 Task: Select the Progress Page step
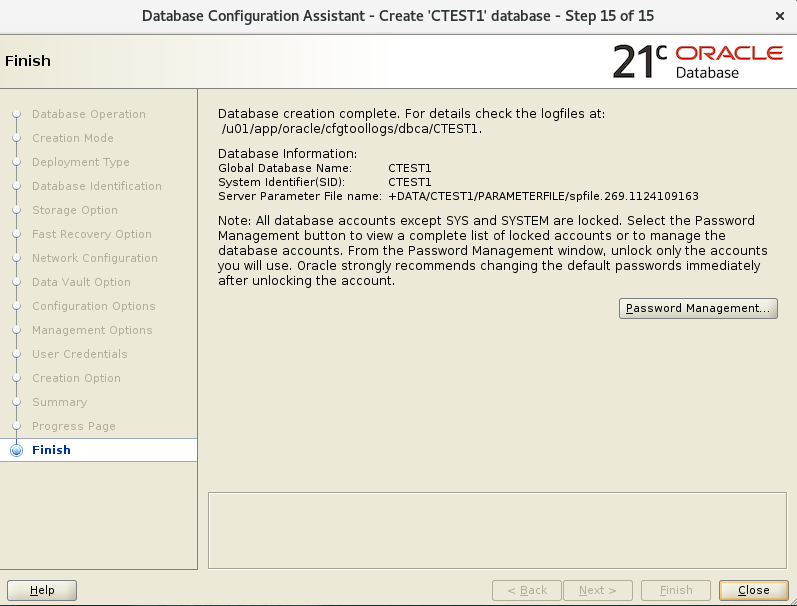(74, 426)
